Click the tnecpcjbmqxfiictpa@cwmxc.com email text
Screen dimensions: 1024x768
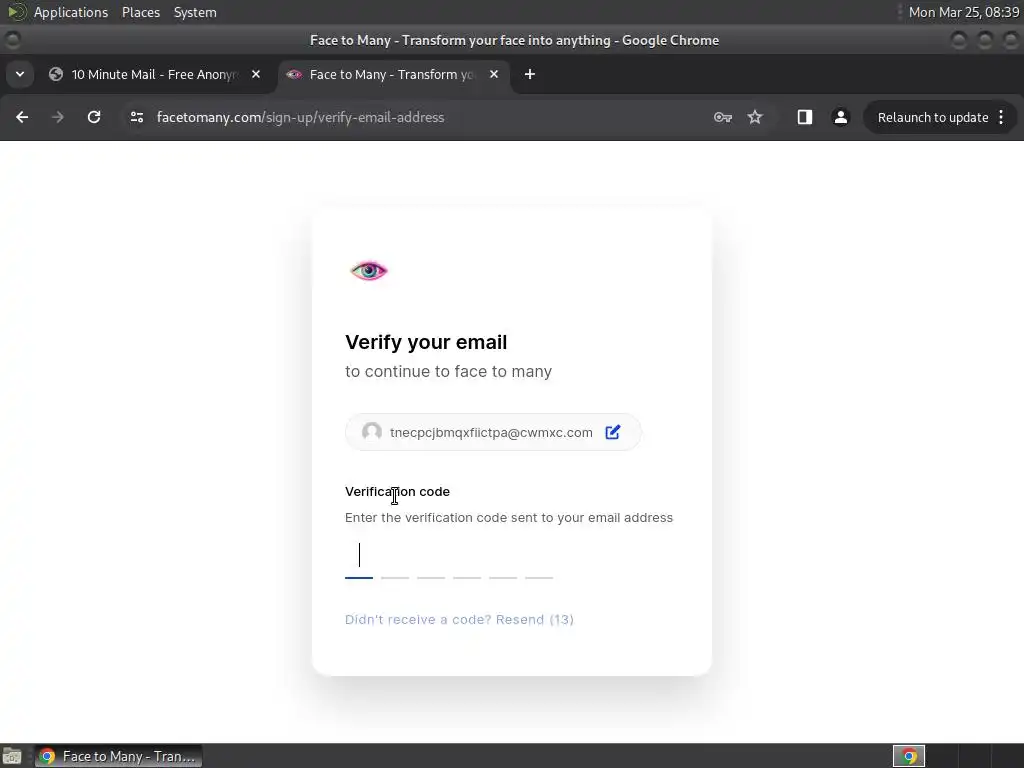[491, 432]
